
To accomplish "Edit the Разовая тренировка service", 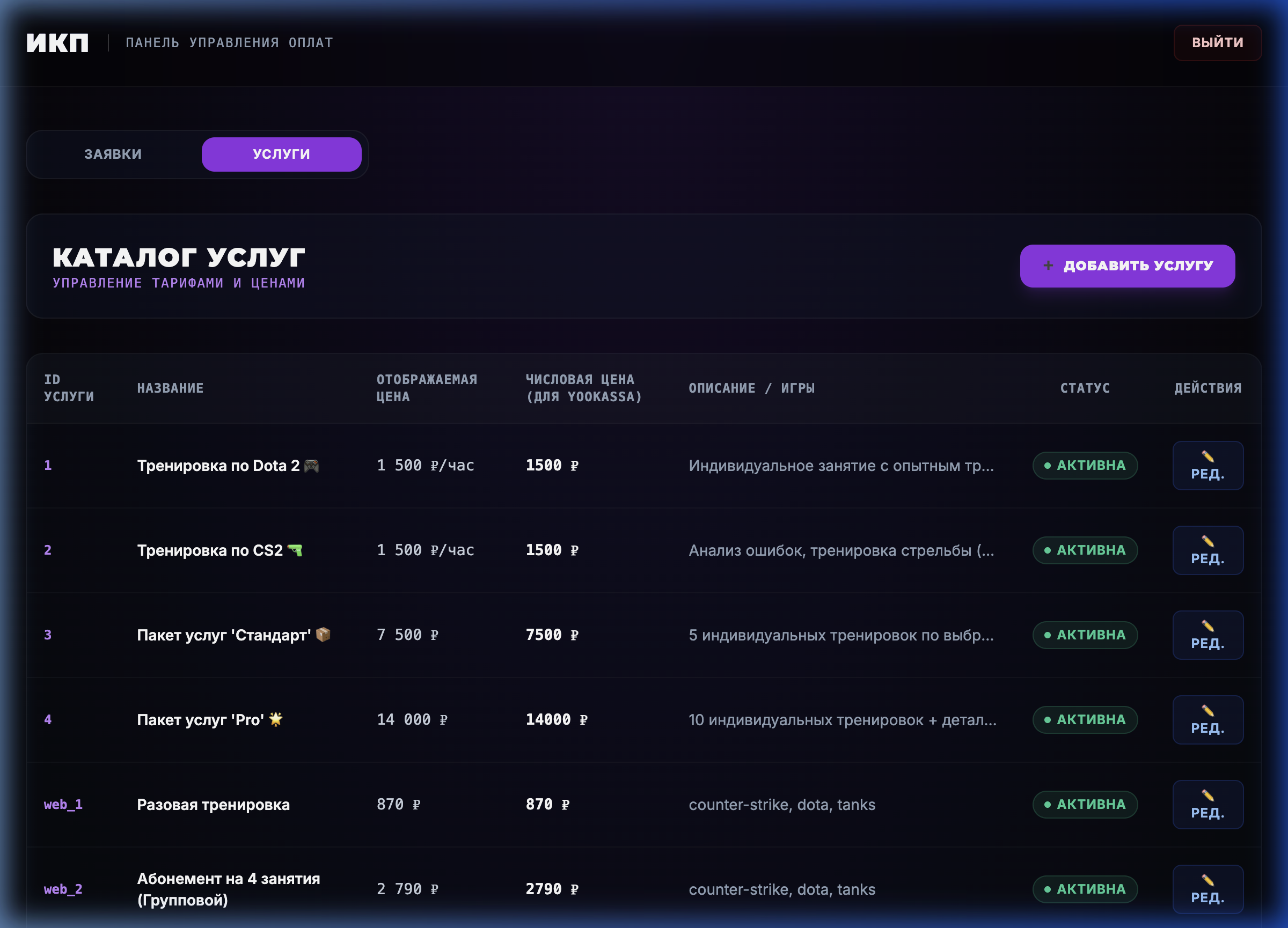I will (x=1207, y=804).
